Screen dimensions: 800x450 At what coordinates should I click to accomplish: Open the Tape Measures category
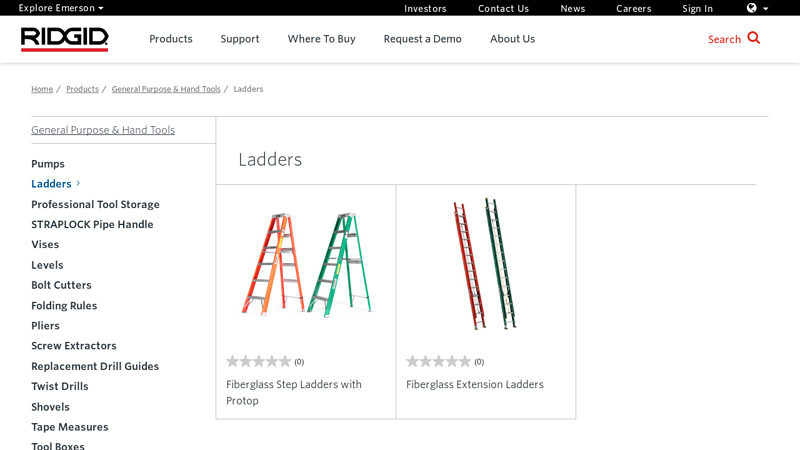click(x=70, y=427)
